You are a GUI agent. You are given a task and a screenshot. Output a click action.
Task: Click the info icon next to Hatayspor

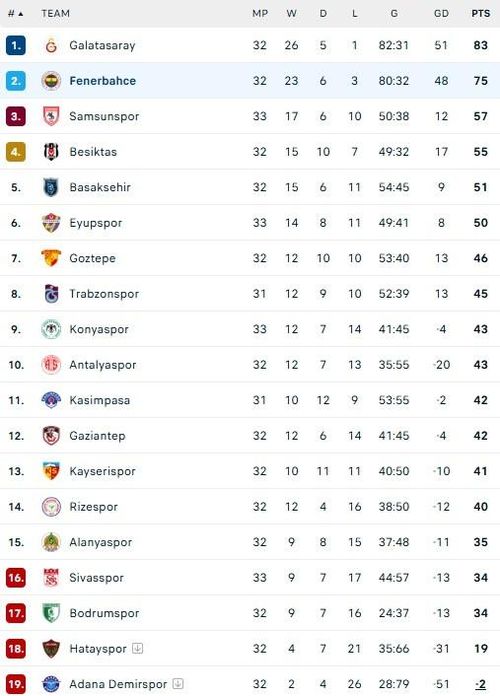click(138, 649)
